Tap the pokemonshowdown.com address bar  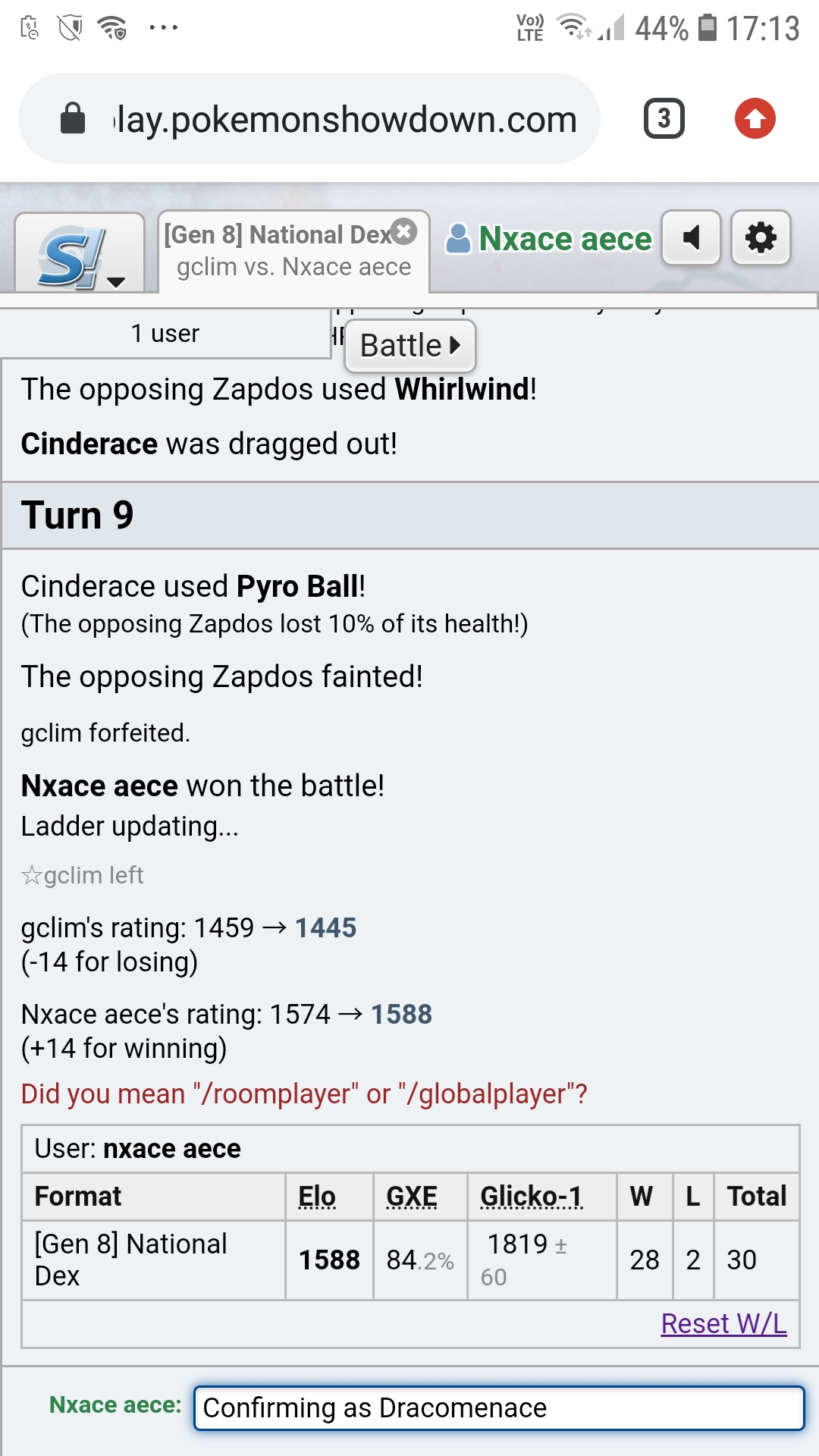pyautogui.click(x=345, y=120)
